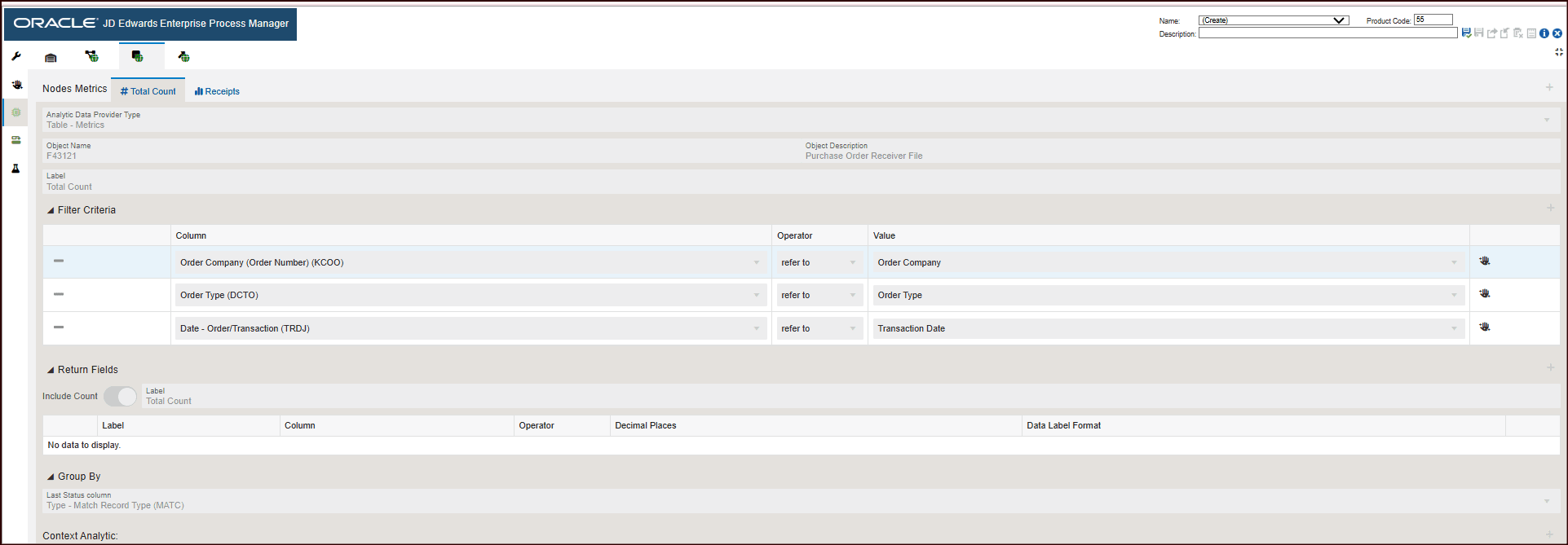The height and width of the screenshot is (545, 1568).
Task: Open the wrench settings icon in the toolbar
Action: 16,57
